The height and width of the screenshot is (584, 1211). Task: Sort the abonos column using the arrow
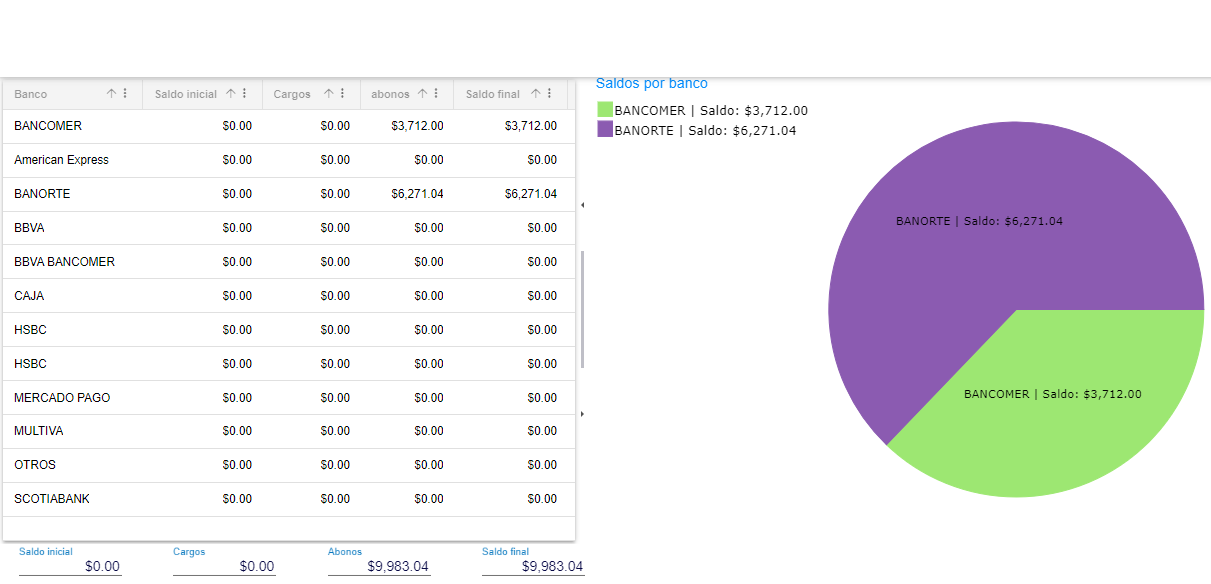coord(423,94)
